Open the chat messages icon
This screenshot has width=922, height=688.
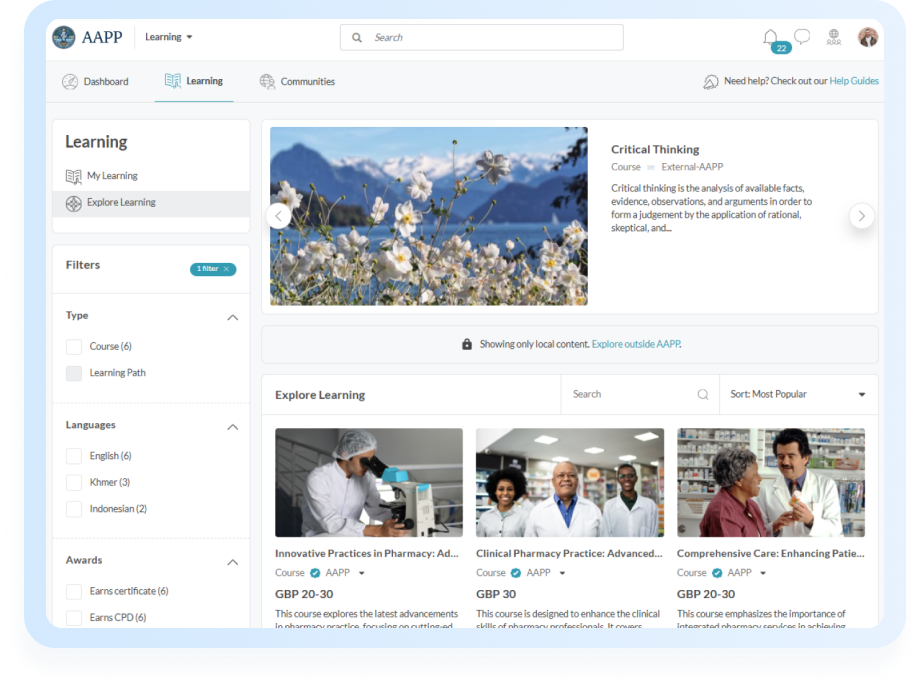coord(802,37)
